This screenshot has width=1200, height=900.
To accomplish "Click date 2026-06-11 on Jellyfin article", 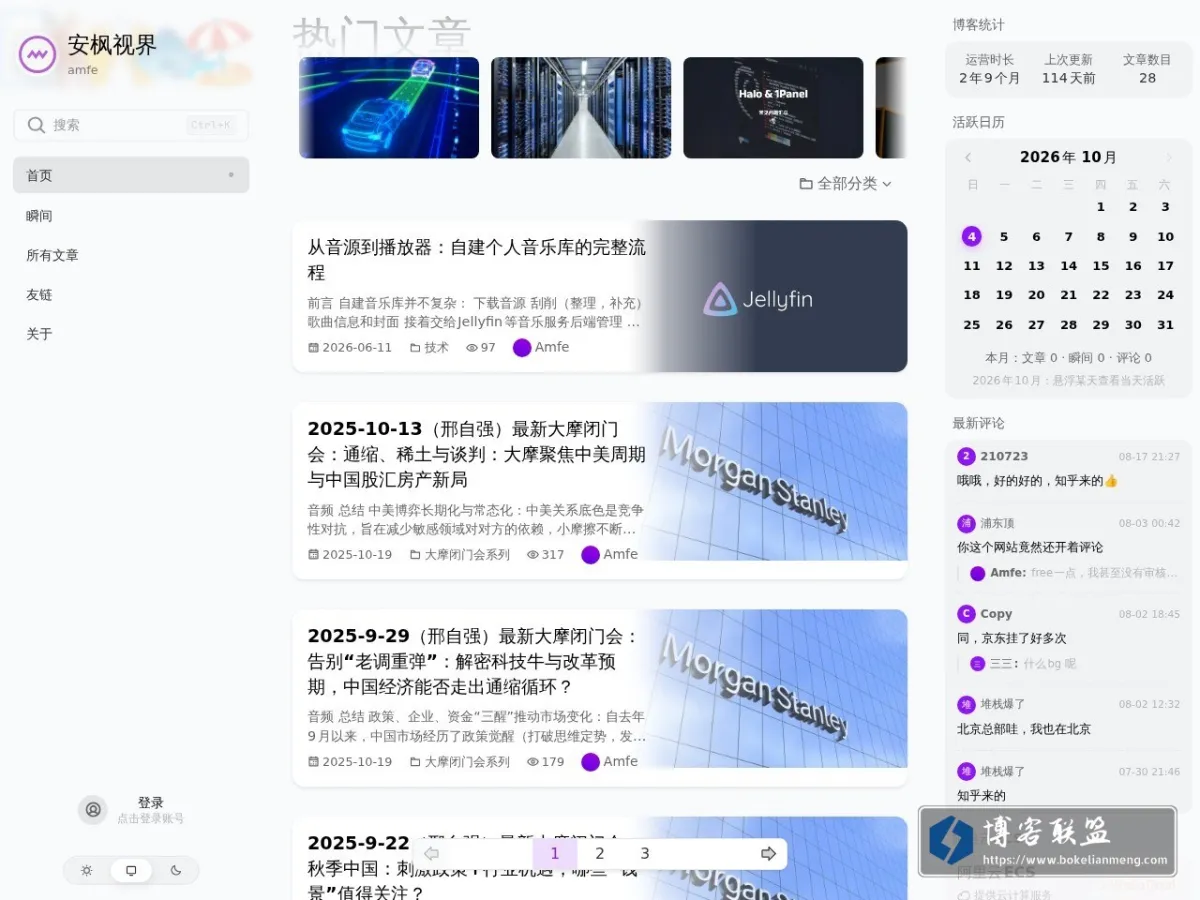I will [x=350, y=347].
